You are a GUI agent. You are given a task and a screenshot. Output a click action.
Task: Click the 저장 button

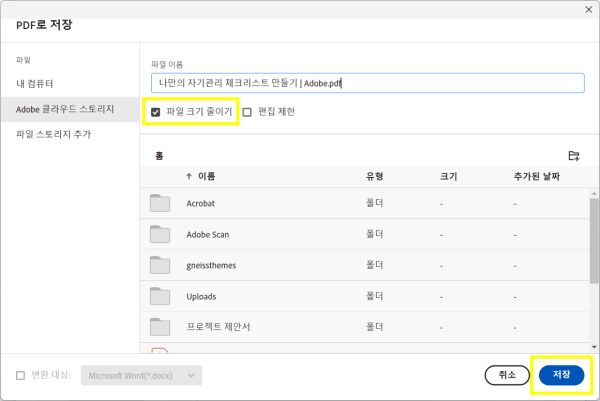561,375
